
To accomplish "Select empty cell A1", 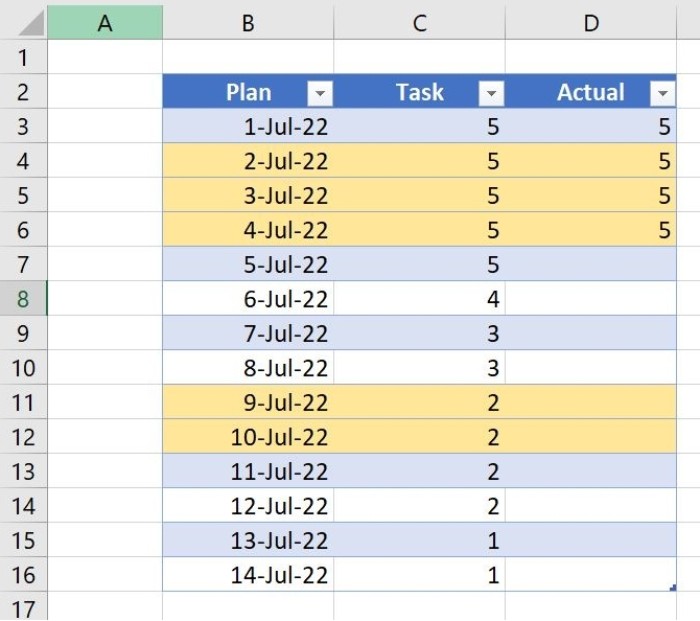I will 105,57.
